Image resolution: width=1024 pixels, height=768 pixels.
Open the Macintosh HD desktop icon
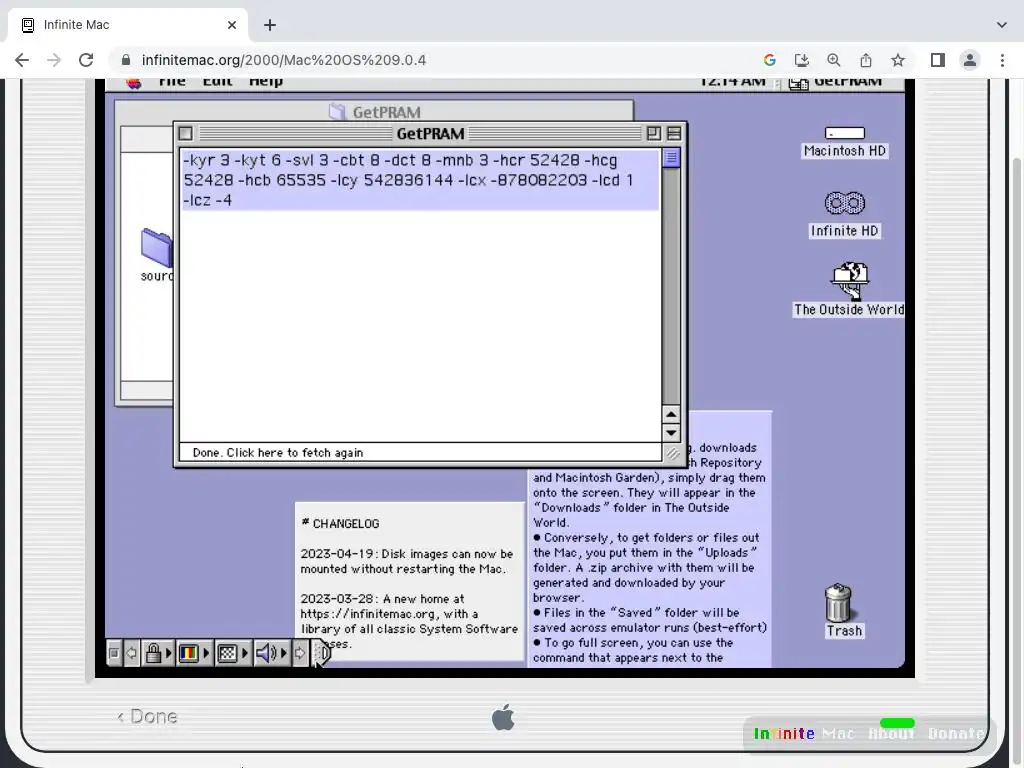coord(844,142)
